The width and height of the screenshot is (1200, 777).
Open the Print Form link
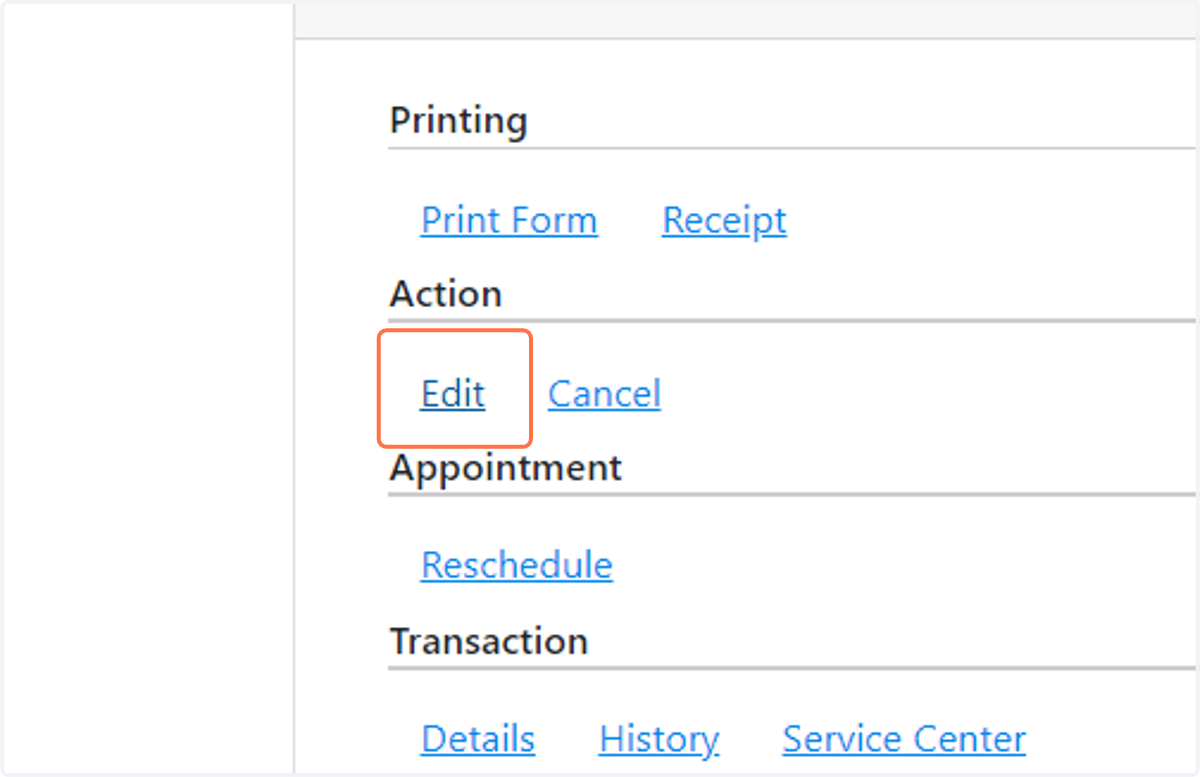tap(509, 220)
